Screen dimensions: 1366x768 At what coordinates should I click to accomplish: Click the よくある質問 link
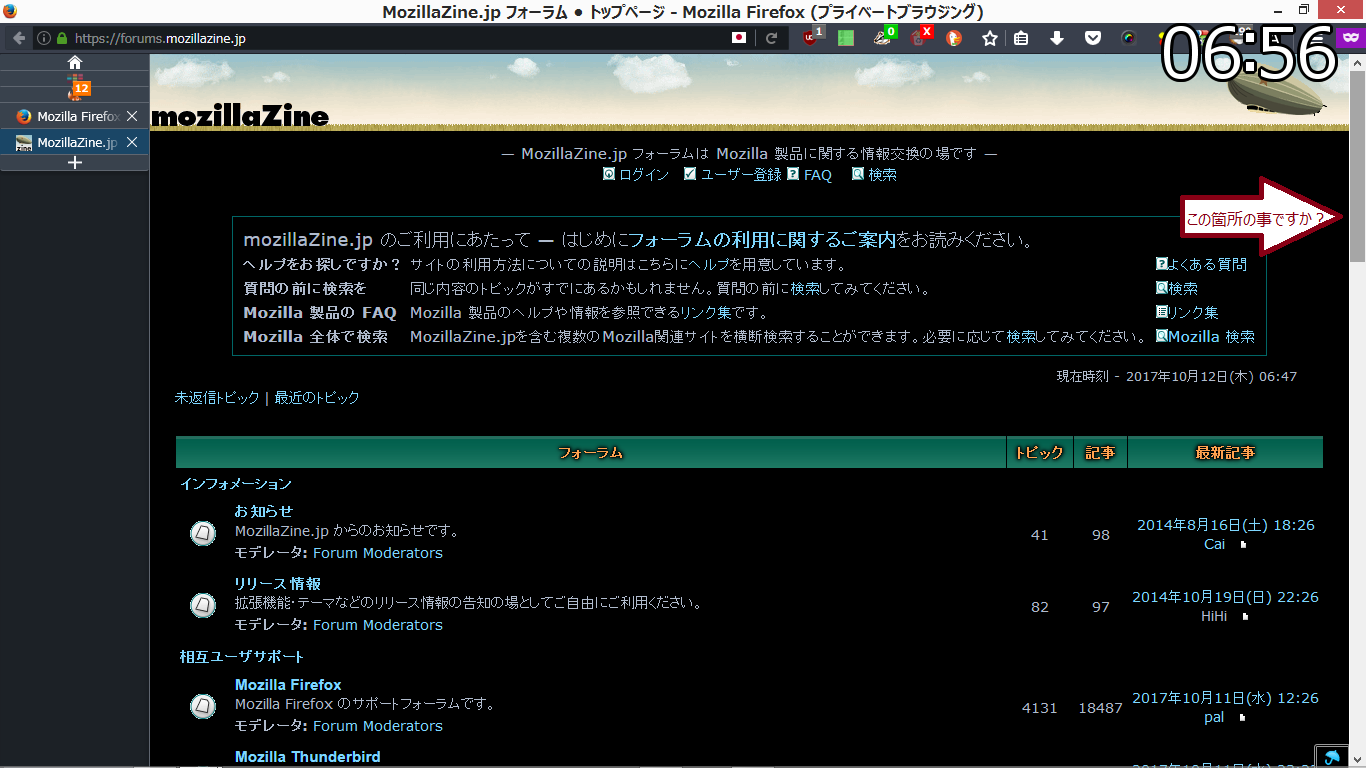1207,264
